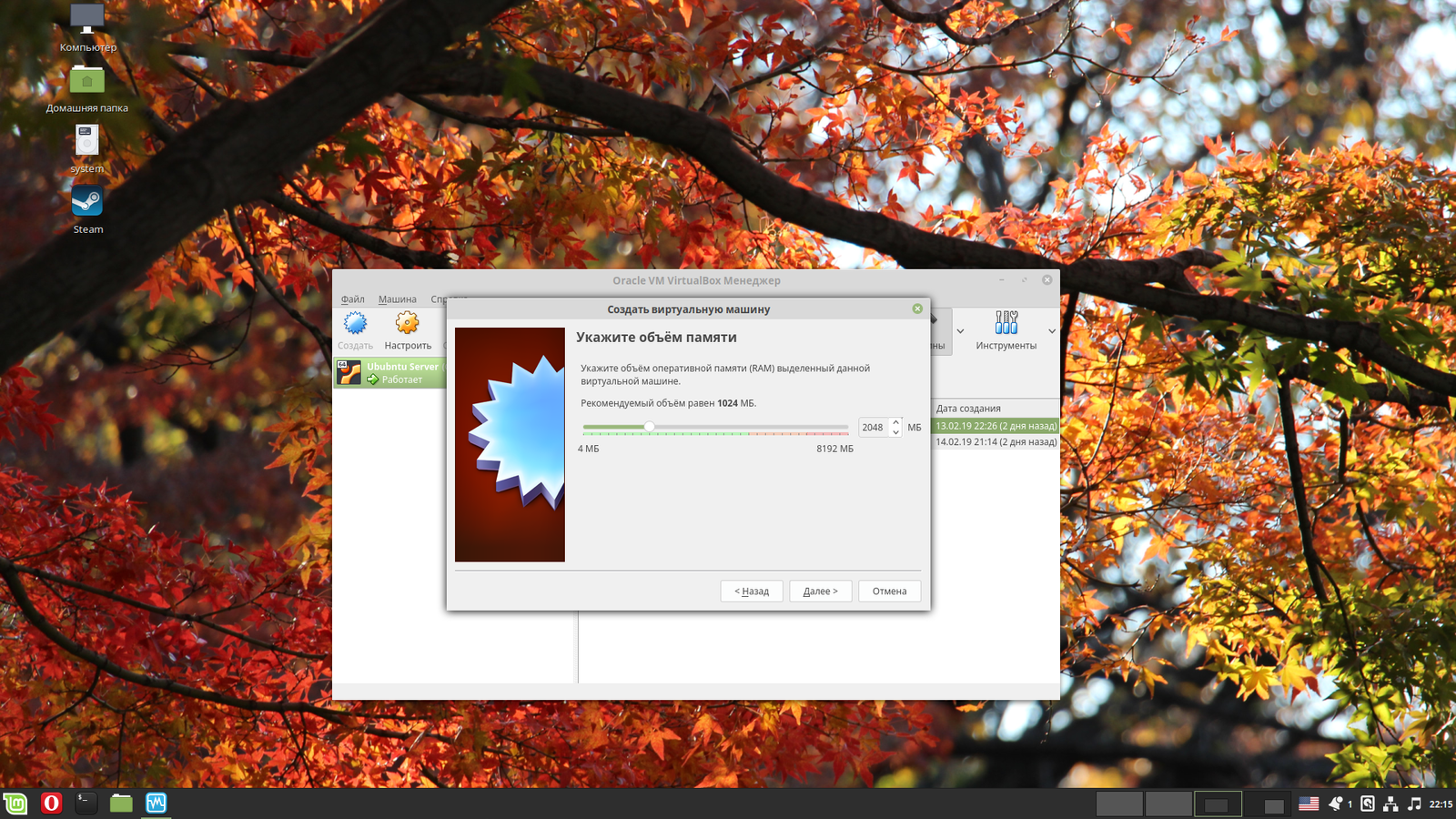
Task: Switch to the fourth workspace in pager
Action: 1266,804
